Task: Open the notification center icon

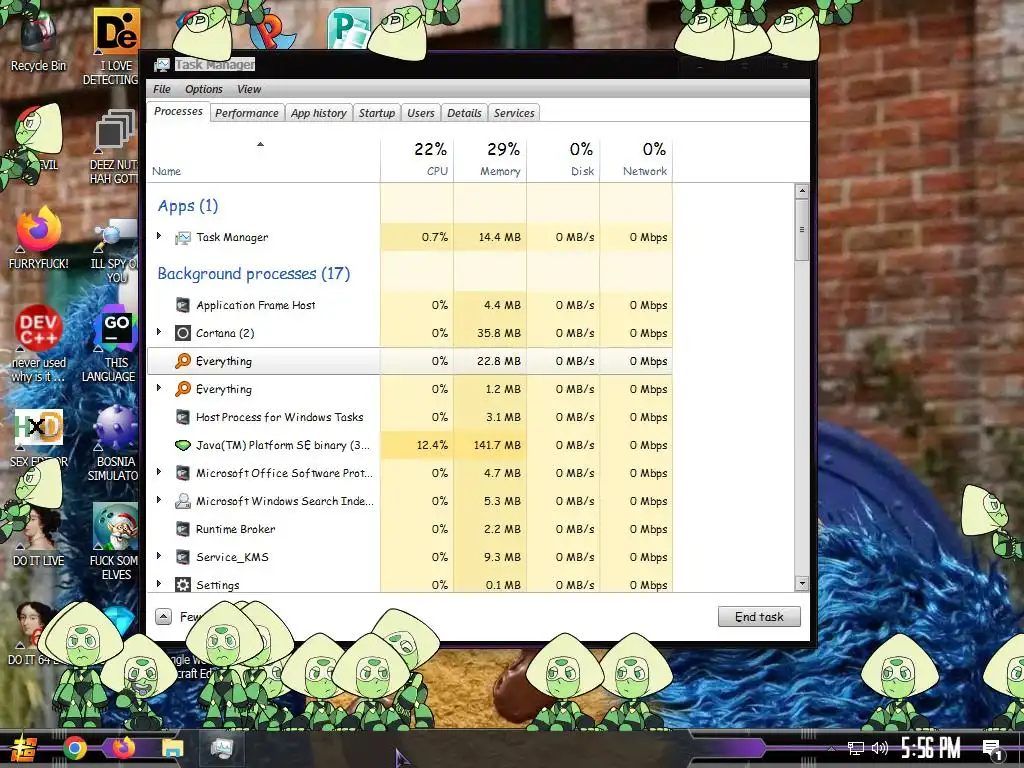Action: 992,749
